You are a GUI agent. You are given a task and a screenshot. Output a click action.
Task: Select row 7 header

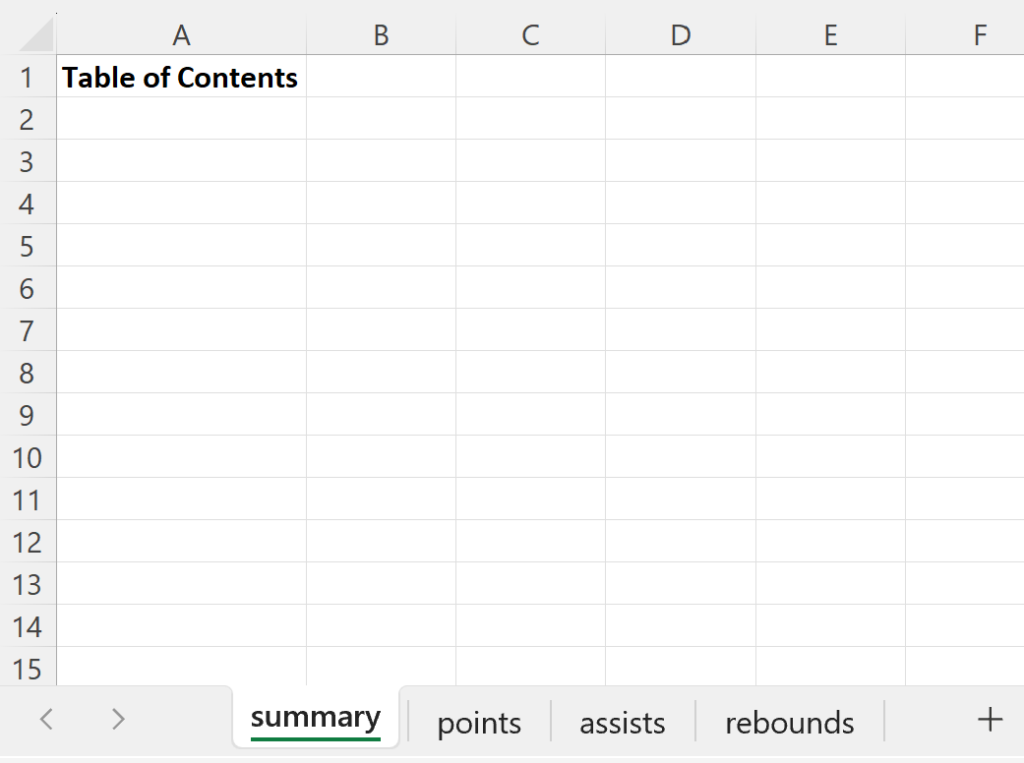click(27, 331)
